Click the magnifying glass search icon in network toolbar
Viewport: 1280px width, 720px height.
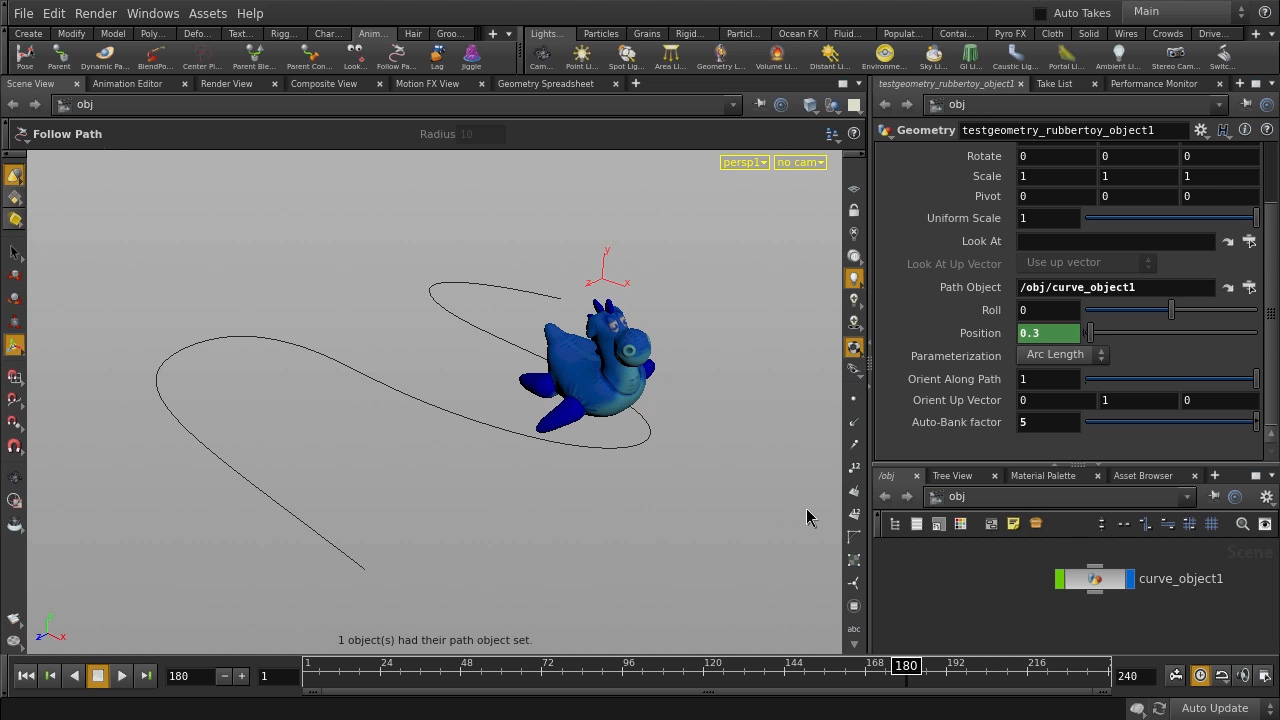pos(1242,523)
